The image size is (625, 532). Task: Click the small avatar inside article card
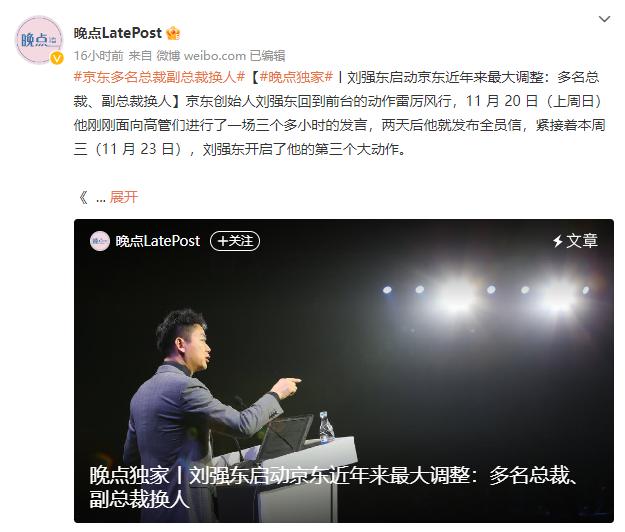(100, 241)
